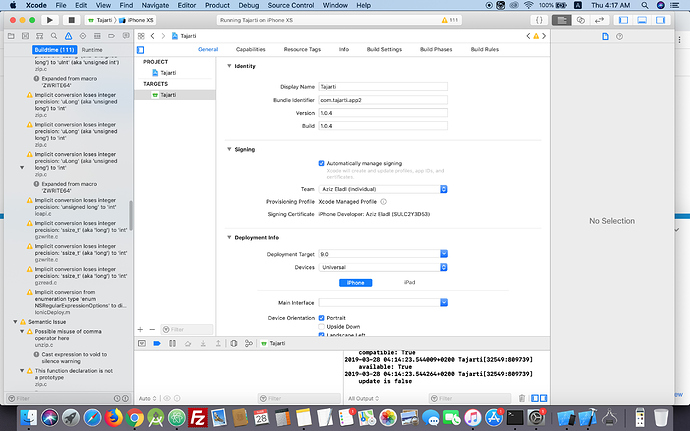
Task: Open the Source Control menu
Action: click(291, 5)
